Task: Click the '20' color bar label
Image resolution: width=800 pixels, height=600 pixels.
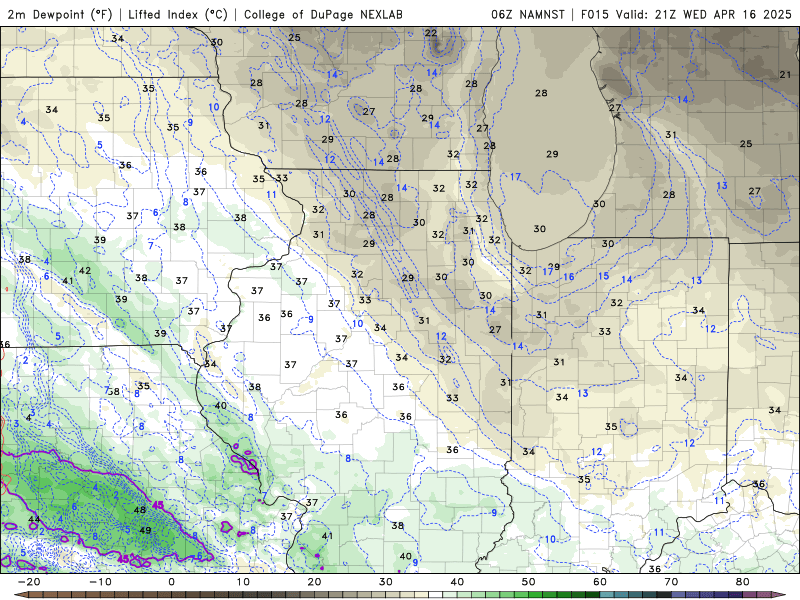Action: click(314, 582)
